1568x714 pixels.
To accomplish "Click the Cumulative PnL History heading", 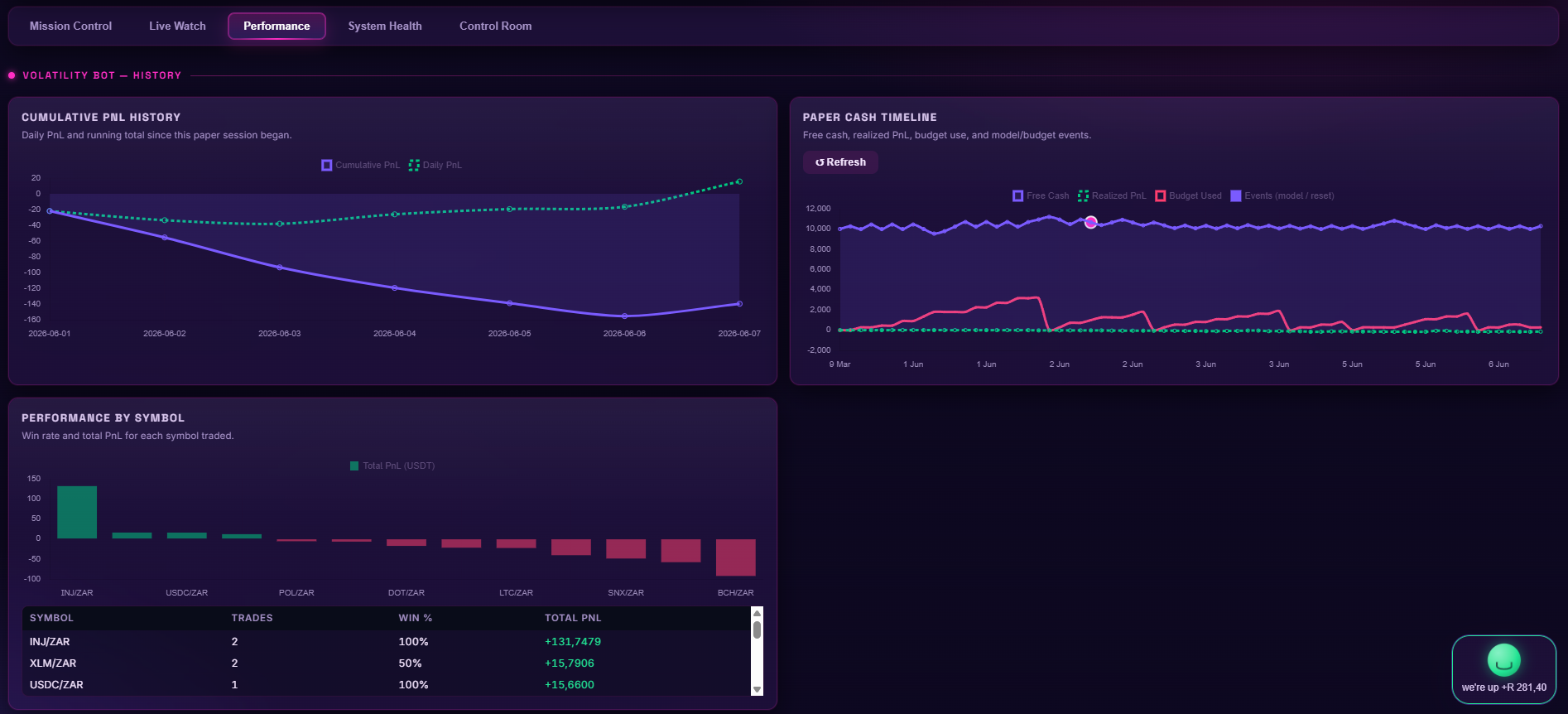I will (x=101, y=118).
